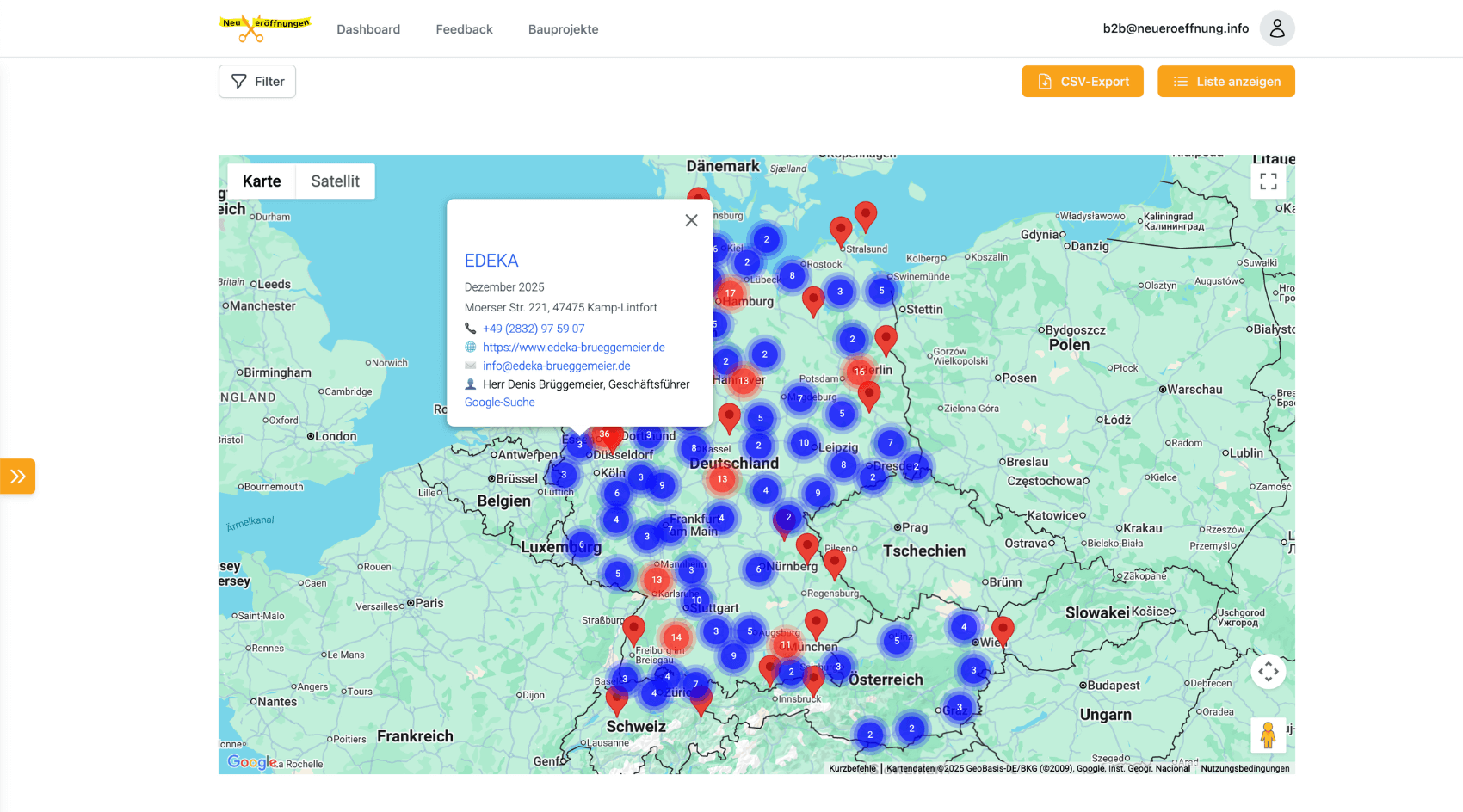The image size is (1463, 812).
Task: Open the Filter options
Action: (257, 82)
